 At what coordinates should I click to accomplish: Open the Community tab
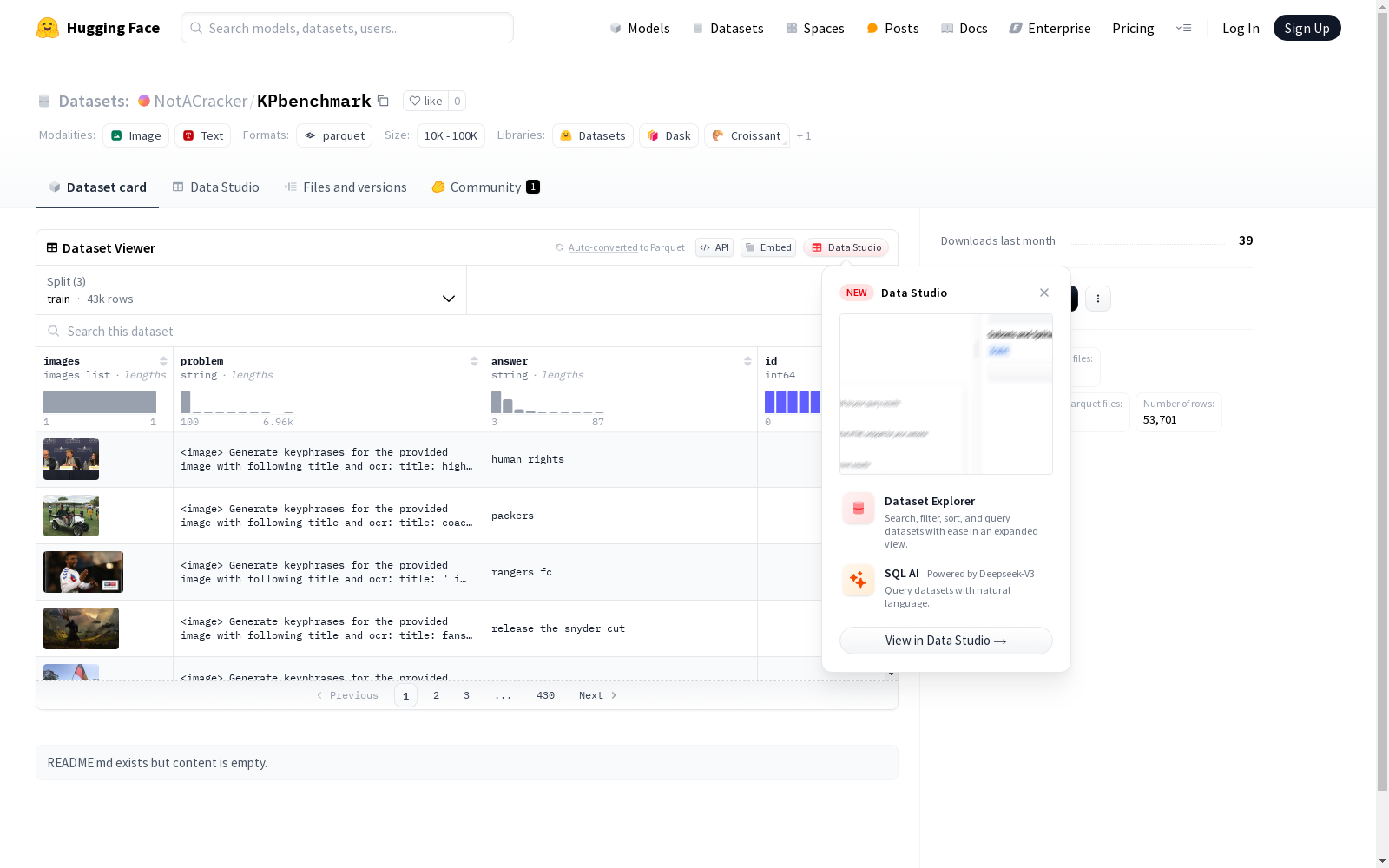click(x=485, y=187)
